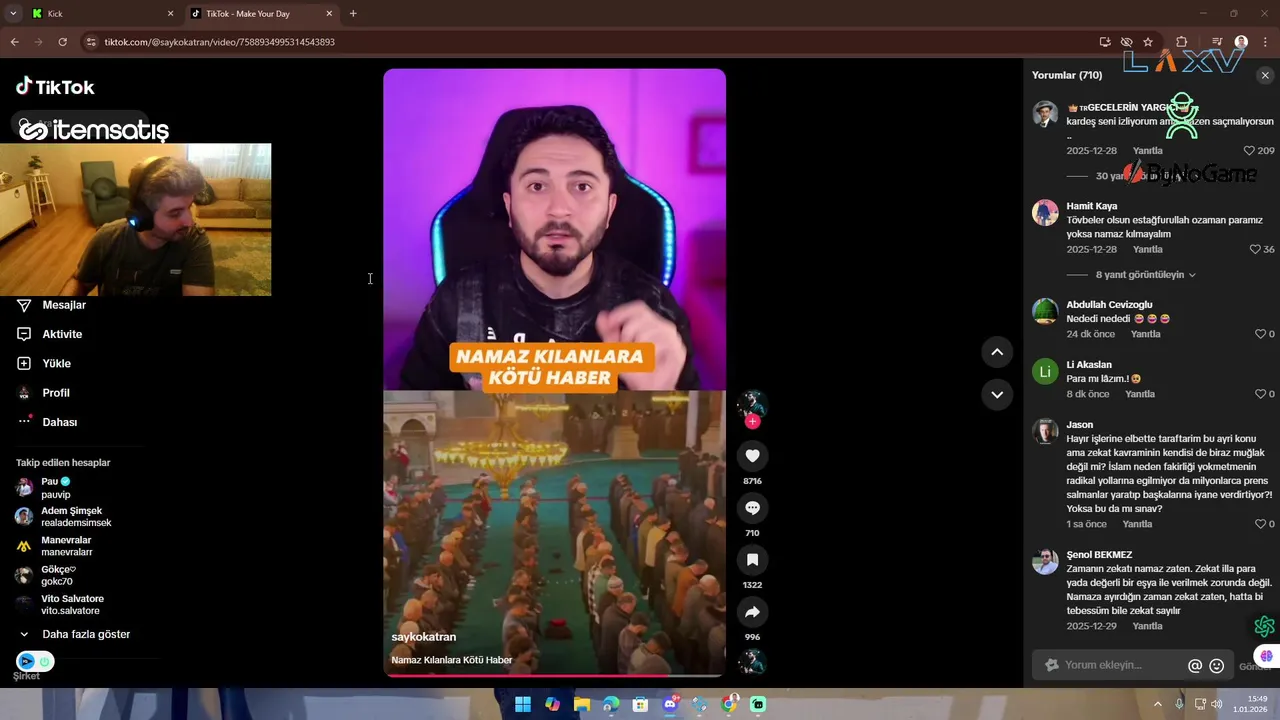Open Windows Start menu
The width and height of the screenshot is (1280, 720).
[523, 705]
